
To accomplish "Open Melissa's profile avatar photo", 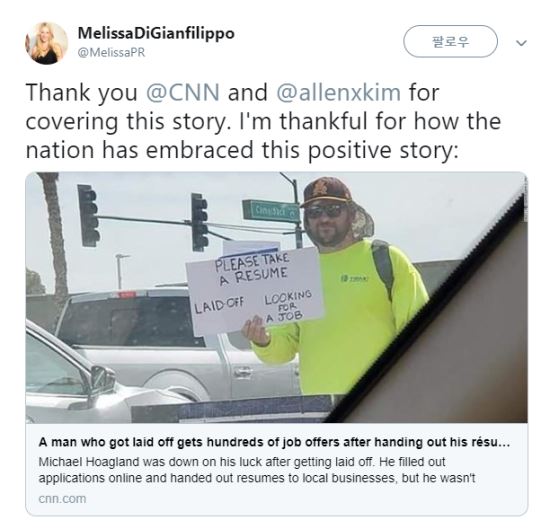I will tap(46, 43).
